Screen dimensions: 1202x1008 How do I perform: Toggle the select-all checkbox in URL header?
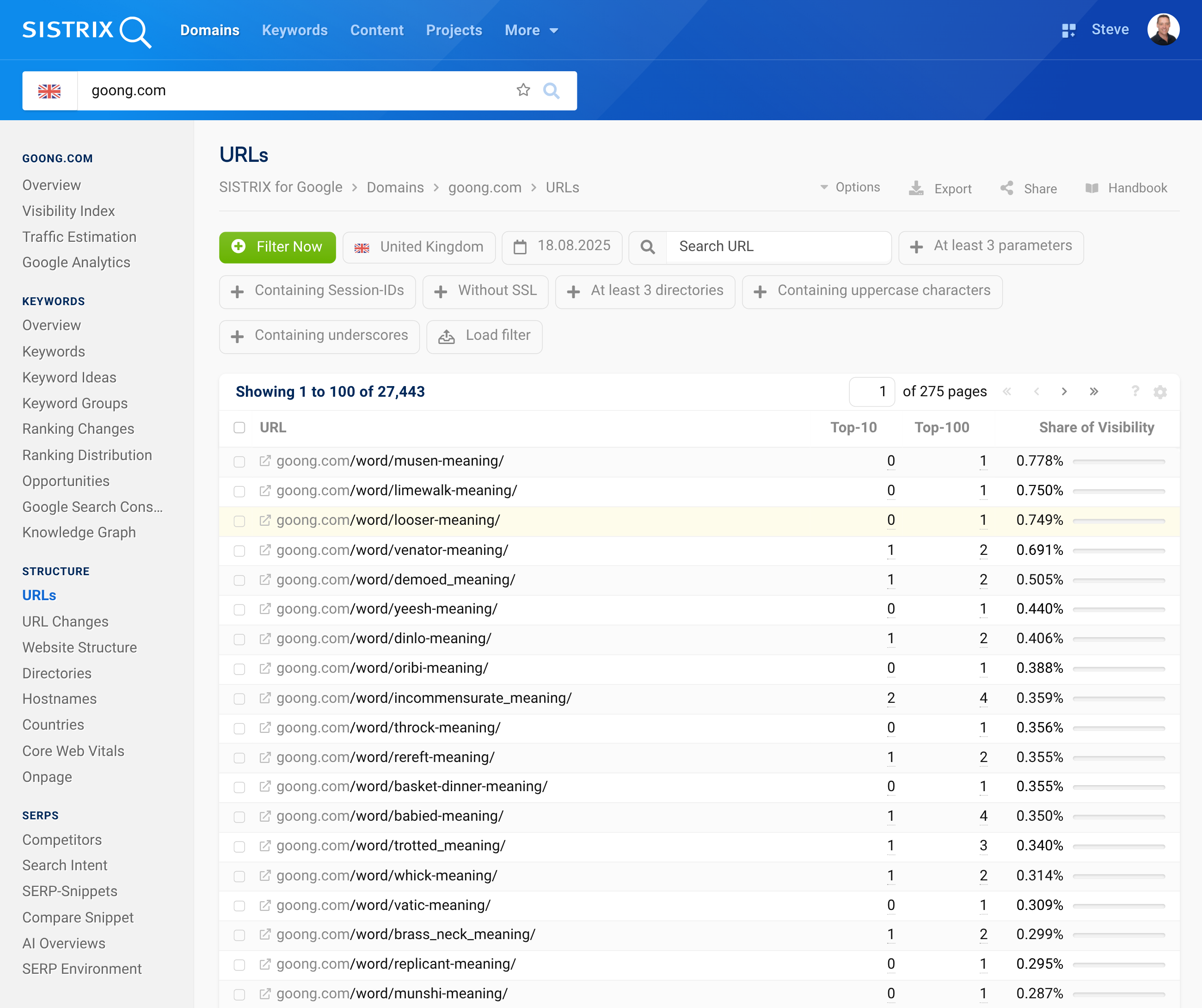click(x=239, y=428)
